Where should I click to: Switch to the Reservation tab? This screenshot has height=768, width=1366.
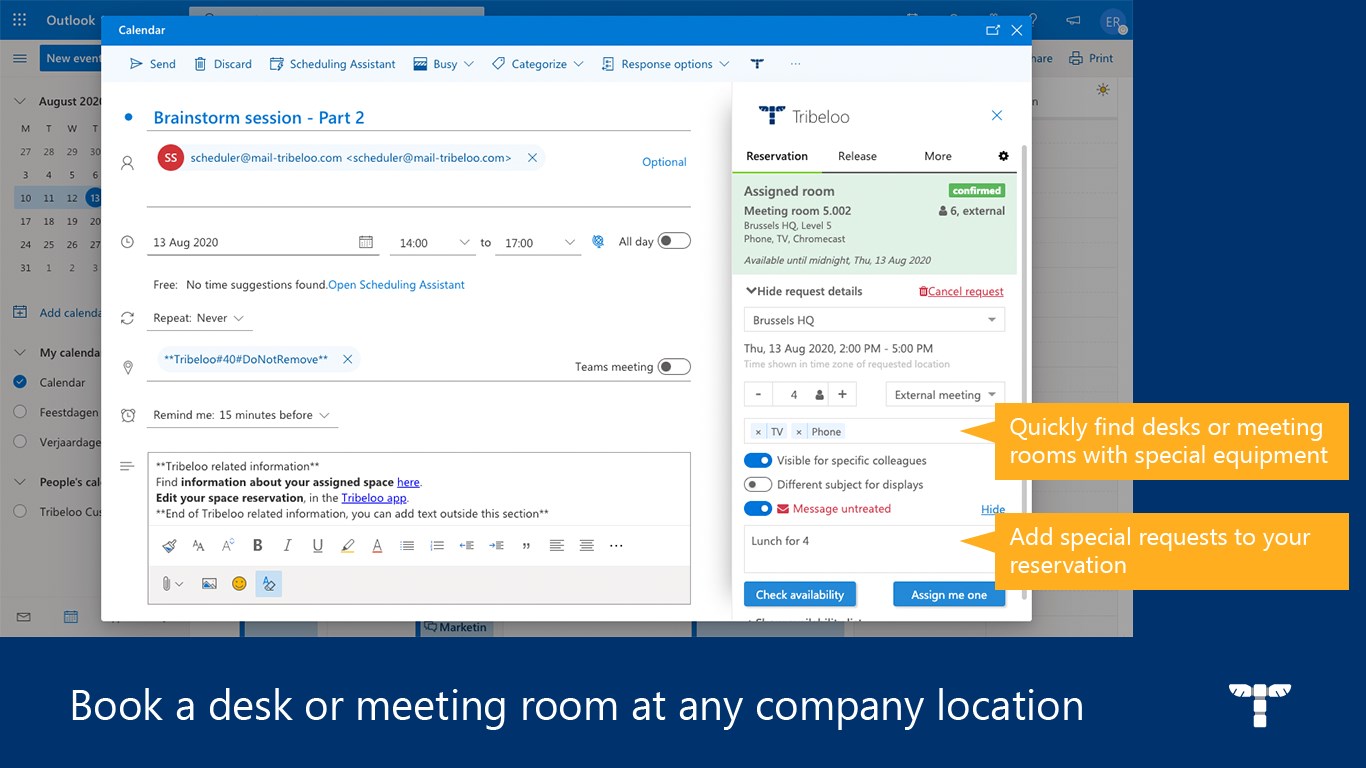pos(777,156)
